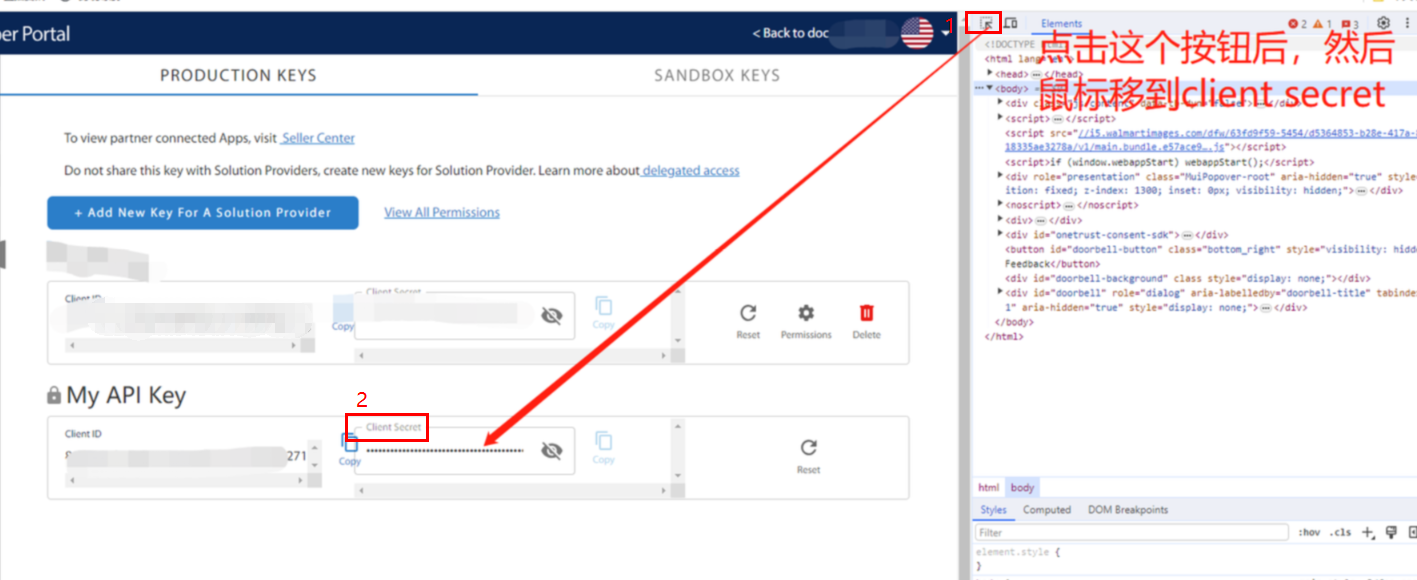1417x580 pixels.
Task: Toggle the .cls class editor
Action: pos(1341,533)
